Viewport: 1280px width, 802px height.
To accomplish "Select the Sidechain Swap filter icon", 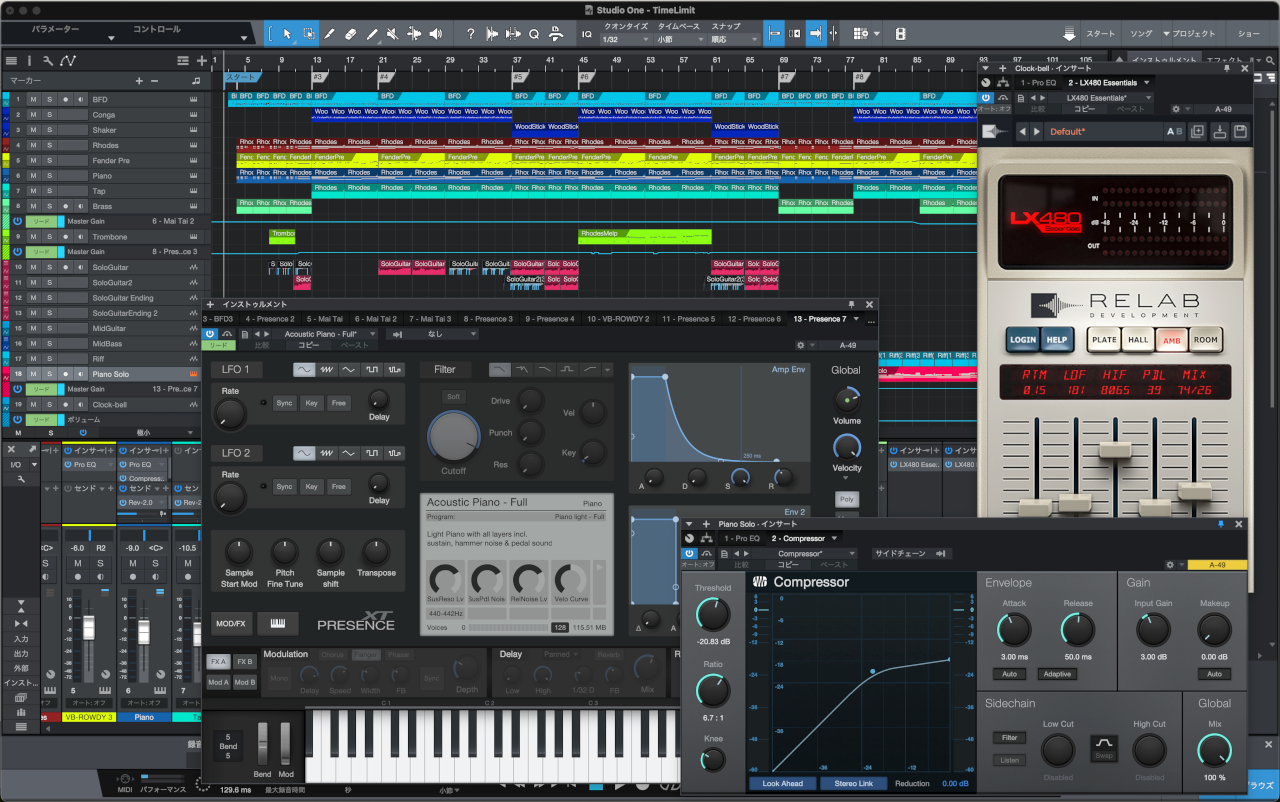I will [x=1103, y=747].
